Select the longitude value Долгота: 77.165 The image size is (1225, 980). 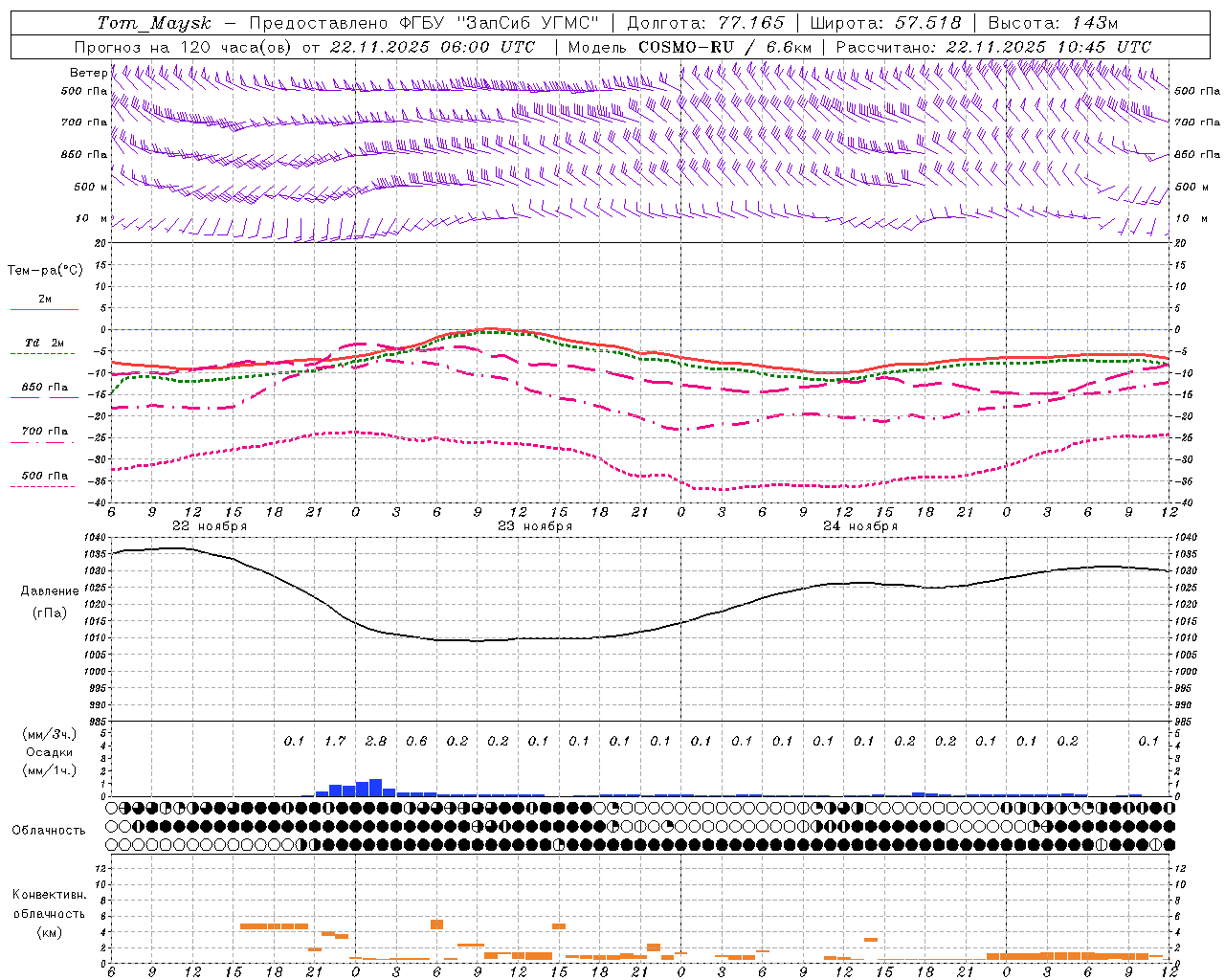pyautogui.click(x=705, y=23)
